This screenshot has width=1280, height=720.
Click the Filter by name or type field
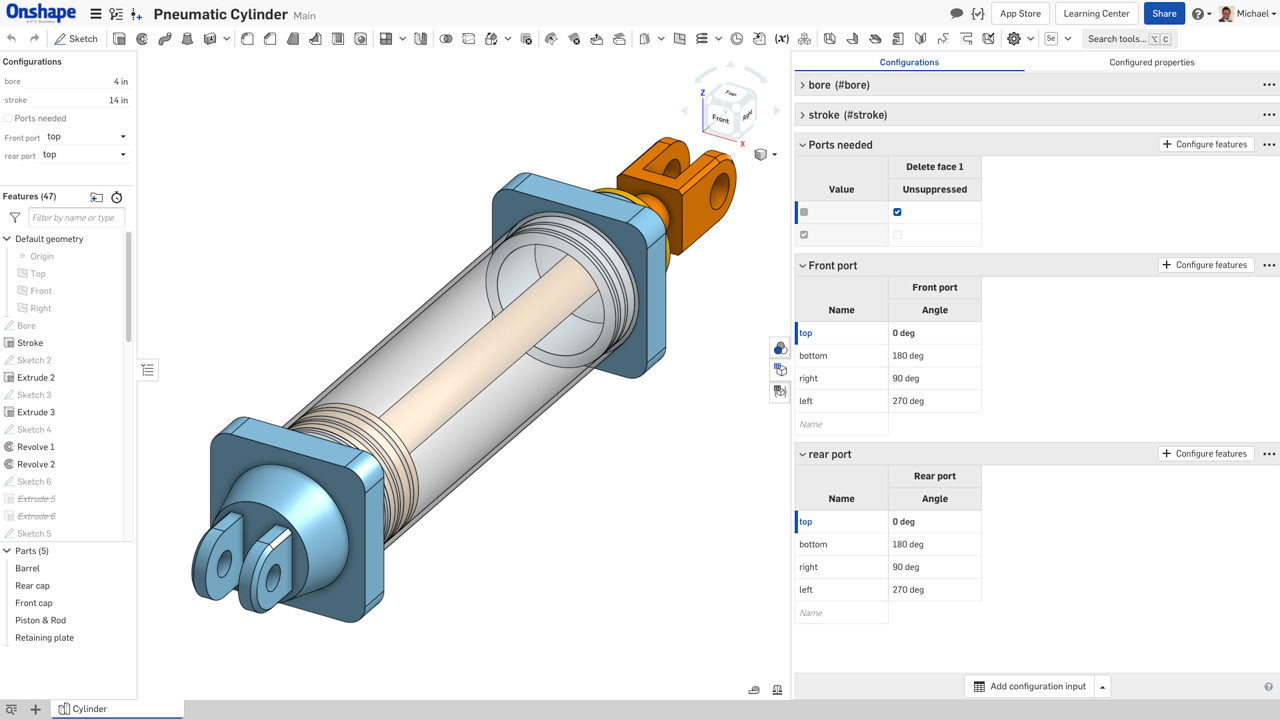pos(75,218)
